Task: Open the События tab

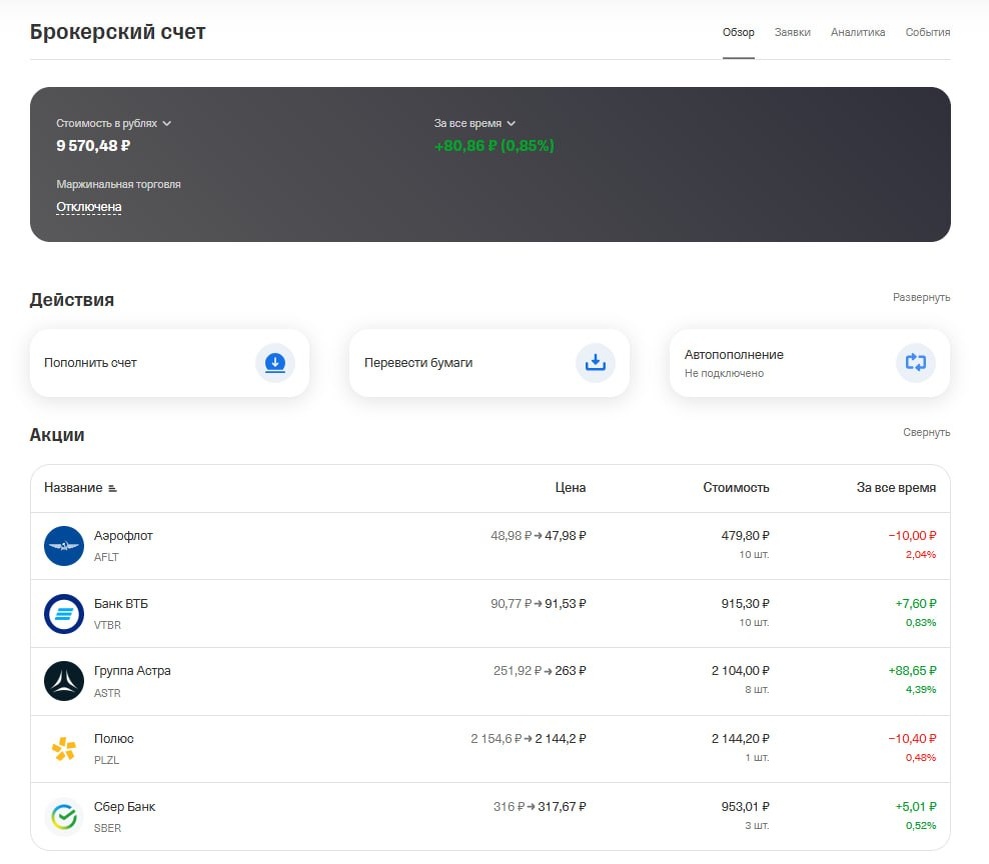Action: (x=928, y=32)
